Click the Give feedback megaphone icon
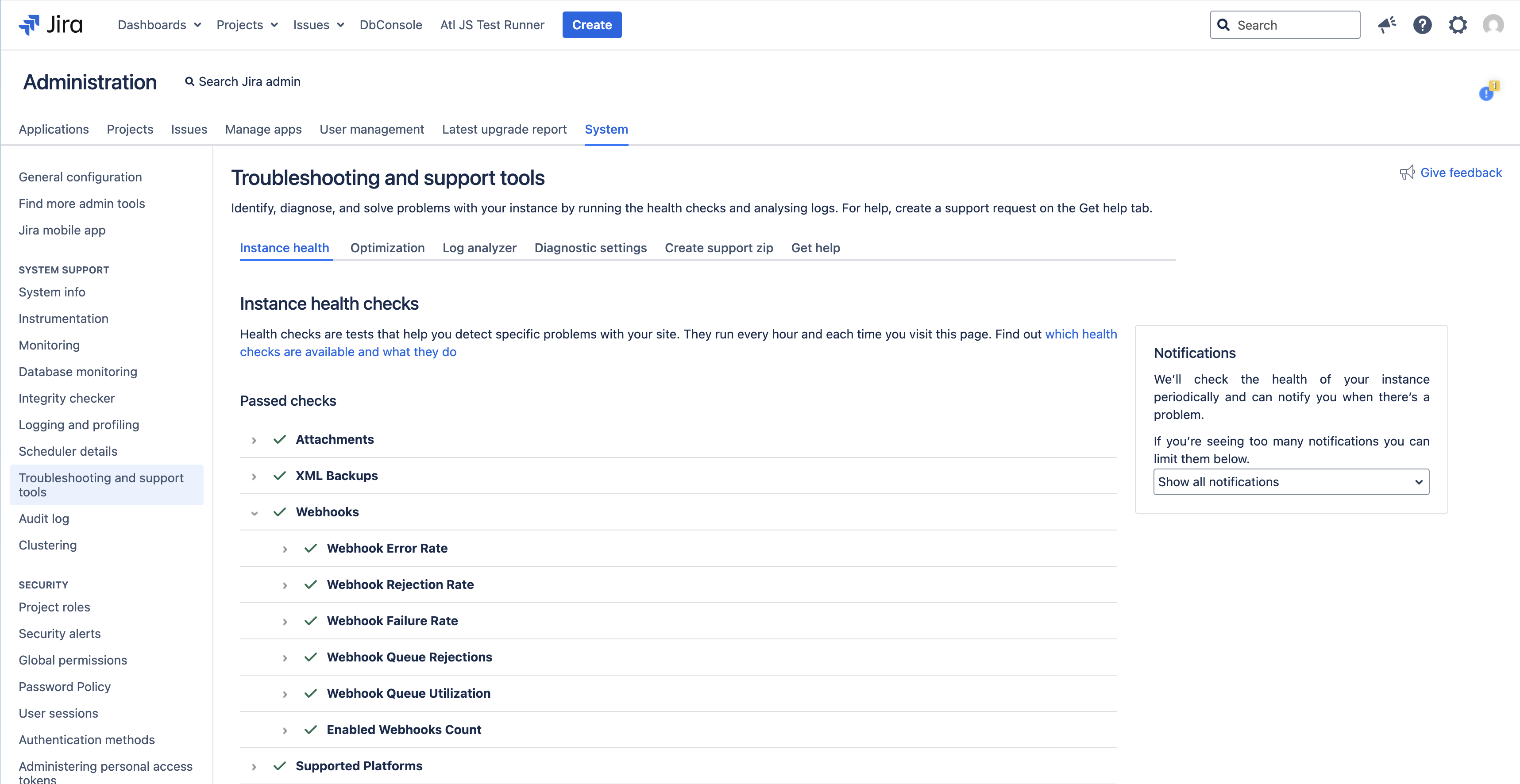Image resolution: width=1520 pixels, height=784 pixels. (x=1407, y=172)
